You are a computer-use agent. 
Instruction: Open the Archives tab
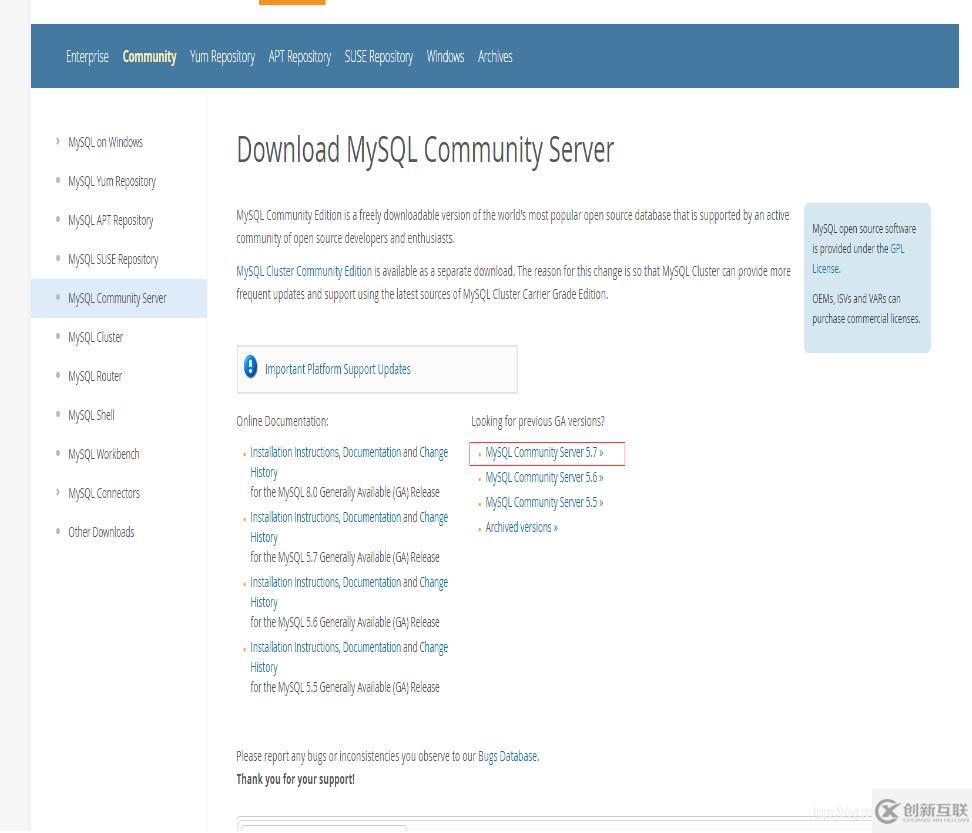coord(495,57)
